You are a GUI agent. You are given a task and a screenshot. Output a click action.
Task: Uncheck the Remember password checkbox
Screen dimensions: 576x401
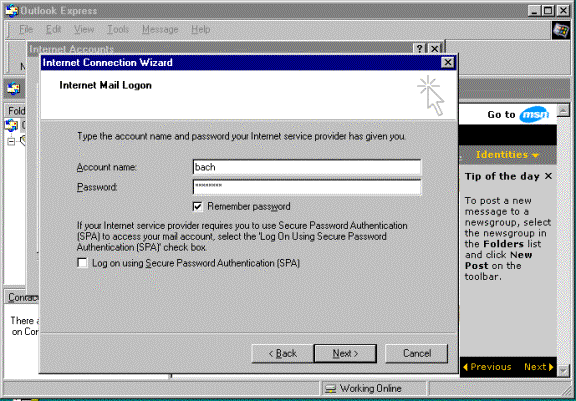197,206
